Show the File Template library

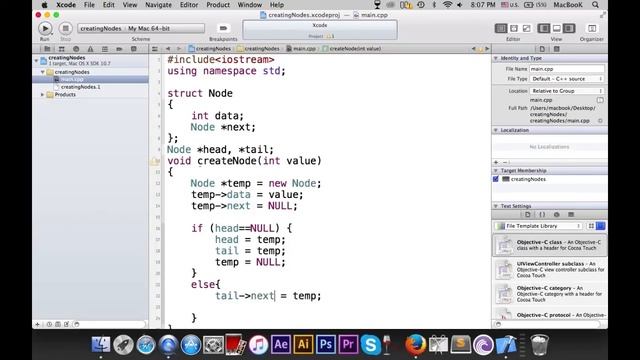528,215
